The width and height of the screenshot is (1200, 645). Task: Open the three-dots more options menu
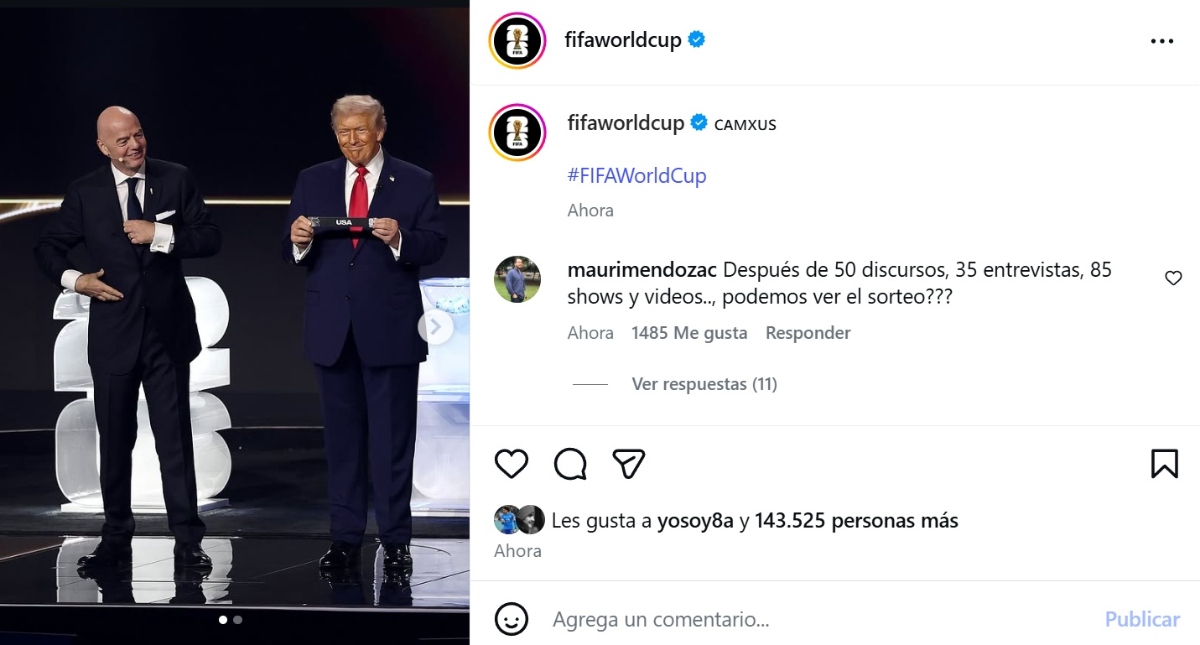coord(1162,41)
